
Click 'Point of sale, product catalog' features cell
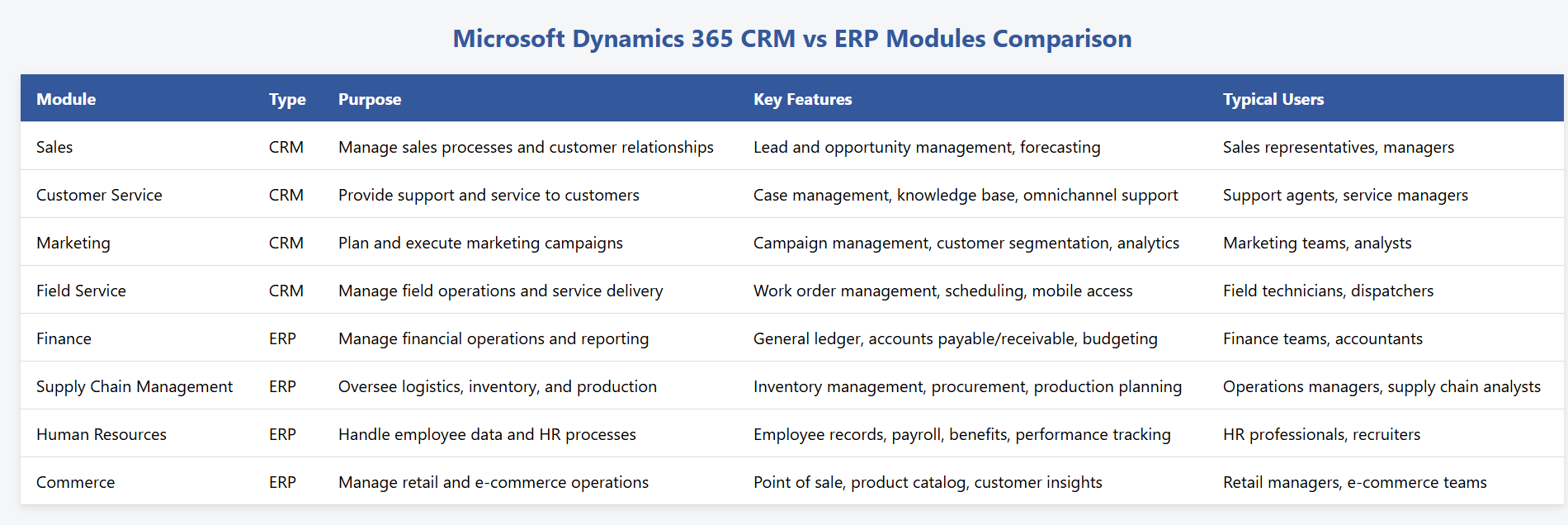point(928,482)
